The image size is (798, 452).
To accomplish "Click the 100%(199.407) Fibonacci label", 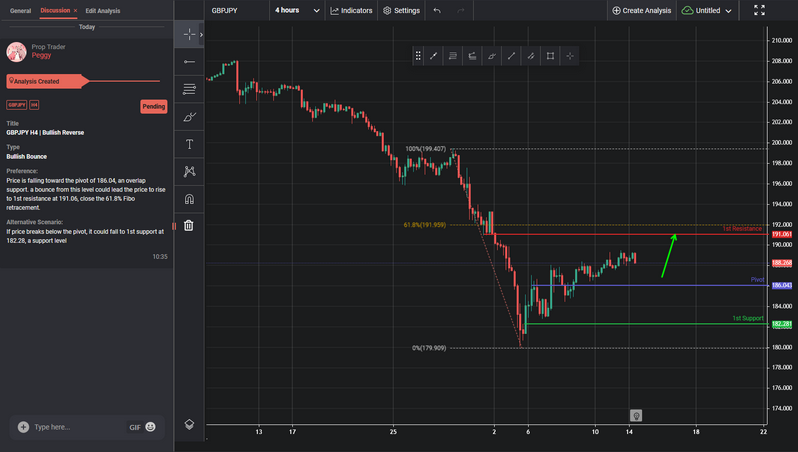I will click(x=425, y=149).
